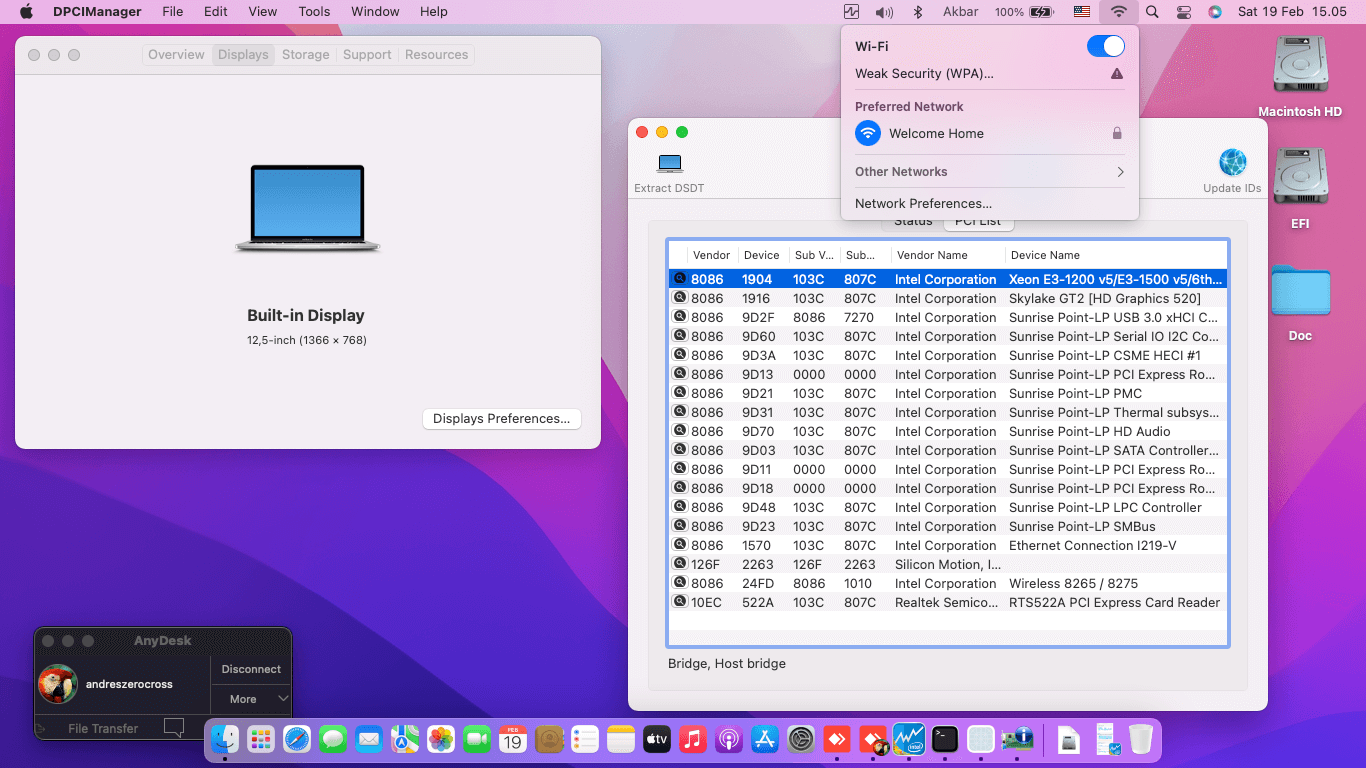Image resolution: width=1366 pixels, height=768 pixels.
Task: Launch Safari from the dock
Action: 297,739
